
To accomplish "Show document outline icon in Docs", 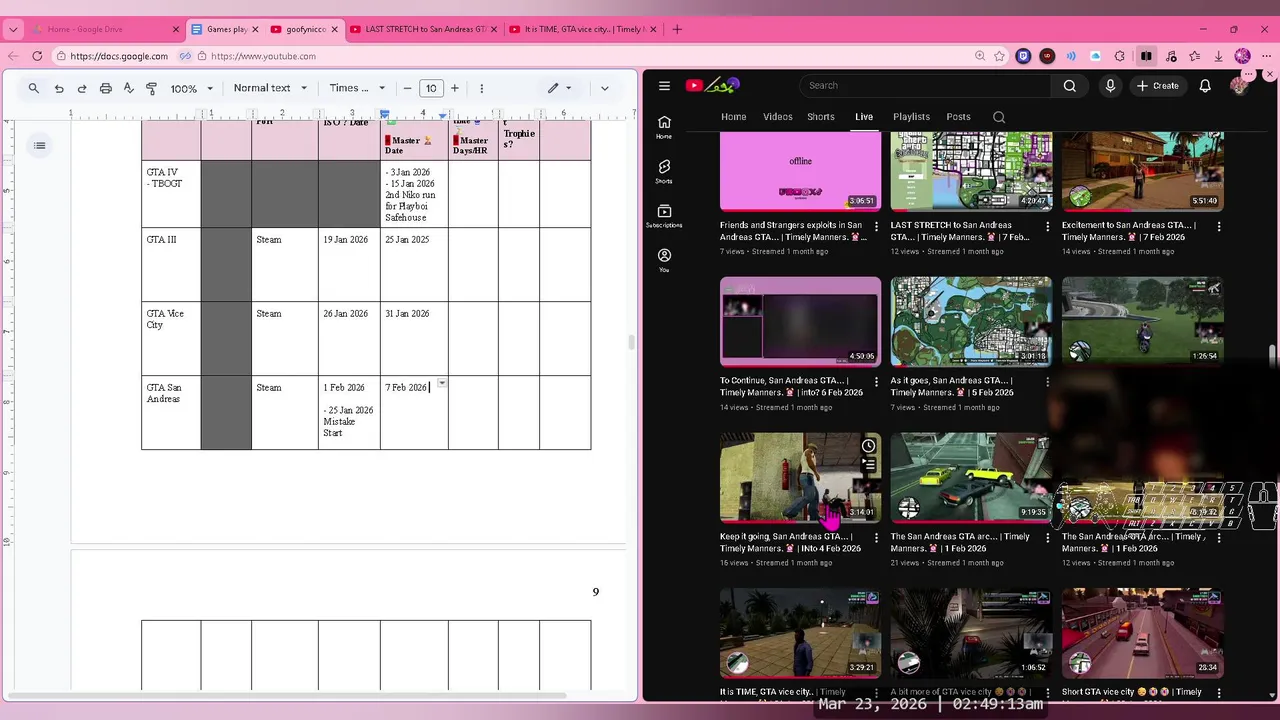I will pyautogui.click(x=39, y=146).
